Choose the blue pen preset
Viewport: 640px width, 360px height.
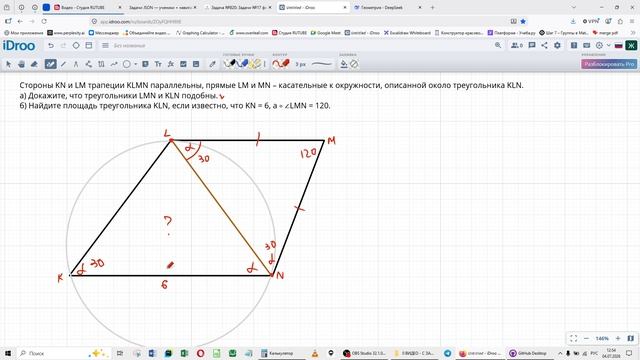(242, 64)
